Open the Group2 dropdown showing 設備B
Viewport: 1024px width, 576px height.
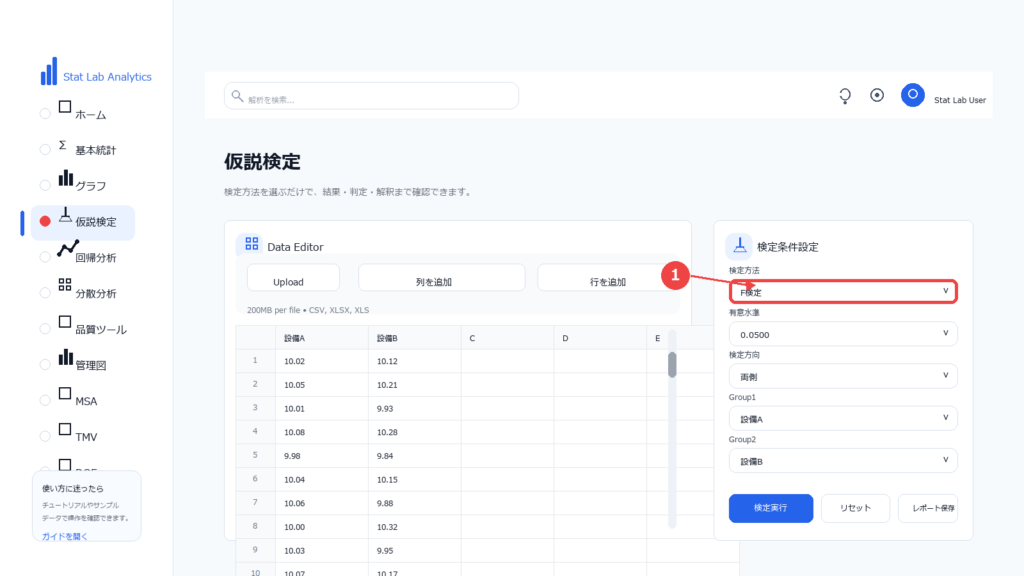coord(843,460)
